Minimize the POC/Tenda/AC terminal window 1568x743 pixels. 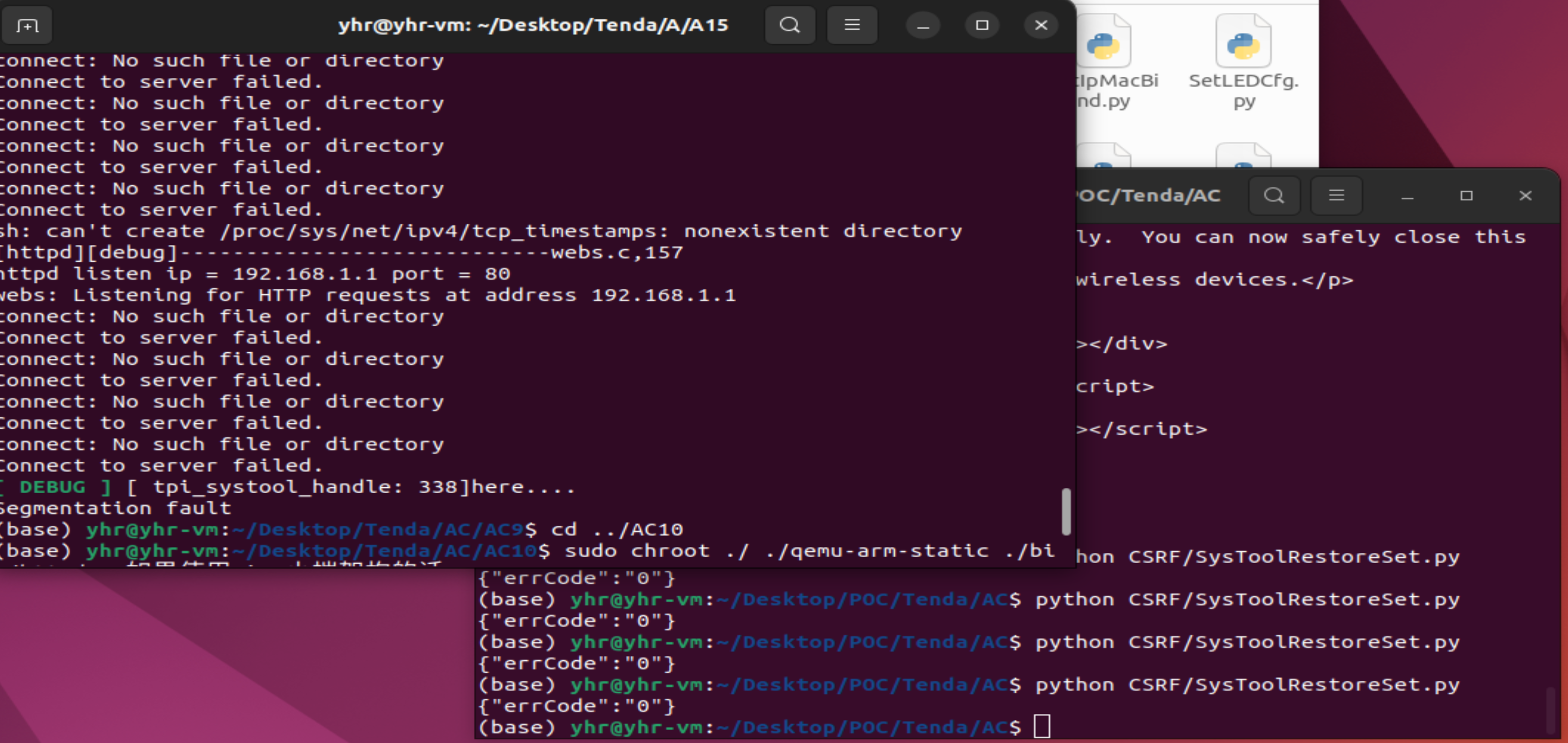[1407, 196]
